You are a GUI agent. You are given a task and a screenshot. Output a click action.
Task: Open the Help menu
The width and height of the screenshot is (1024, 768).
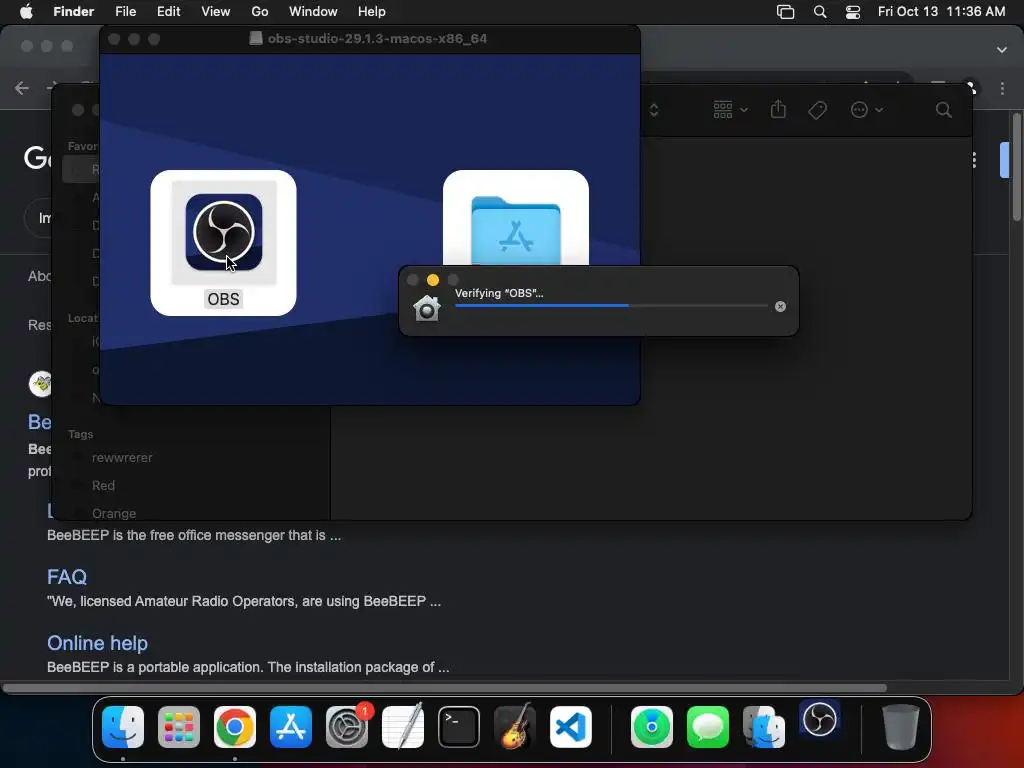tap(372, 12)
